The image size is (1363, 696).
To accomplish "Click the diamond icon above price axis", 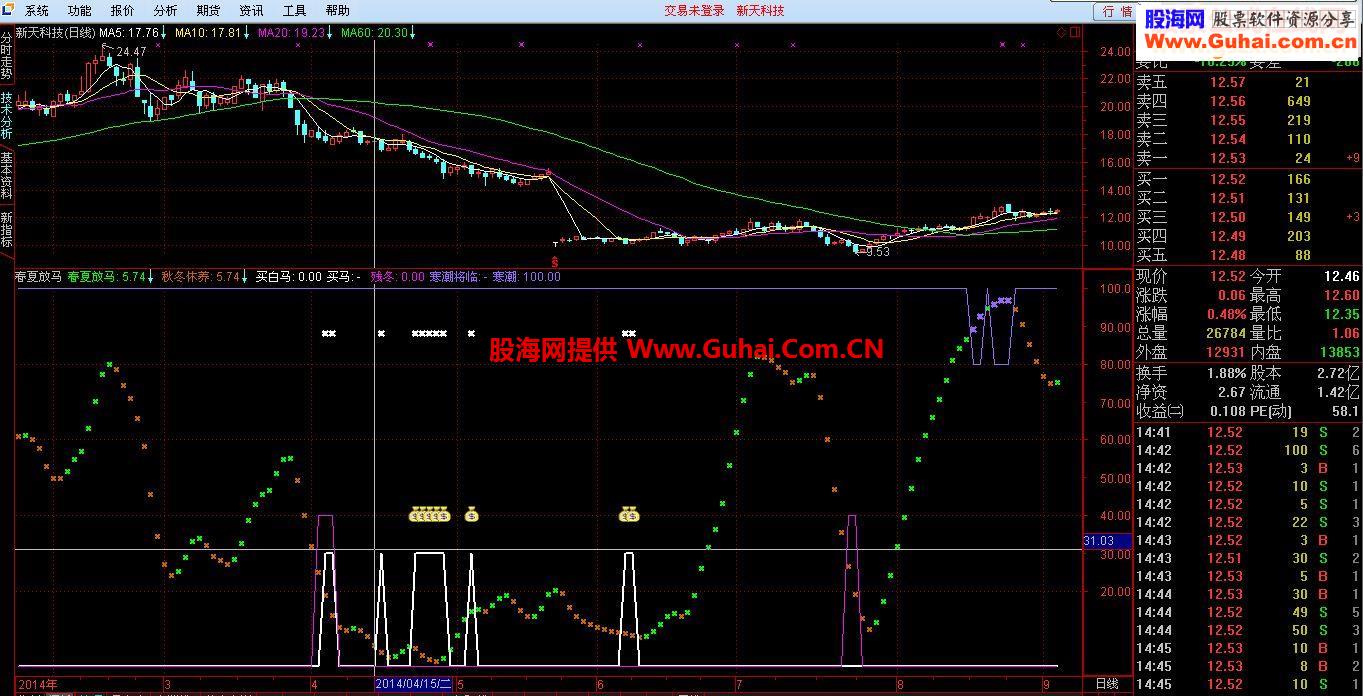I will [1061, 32].
